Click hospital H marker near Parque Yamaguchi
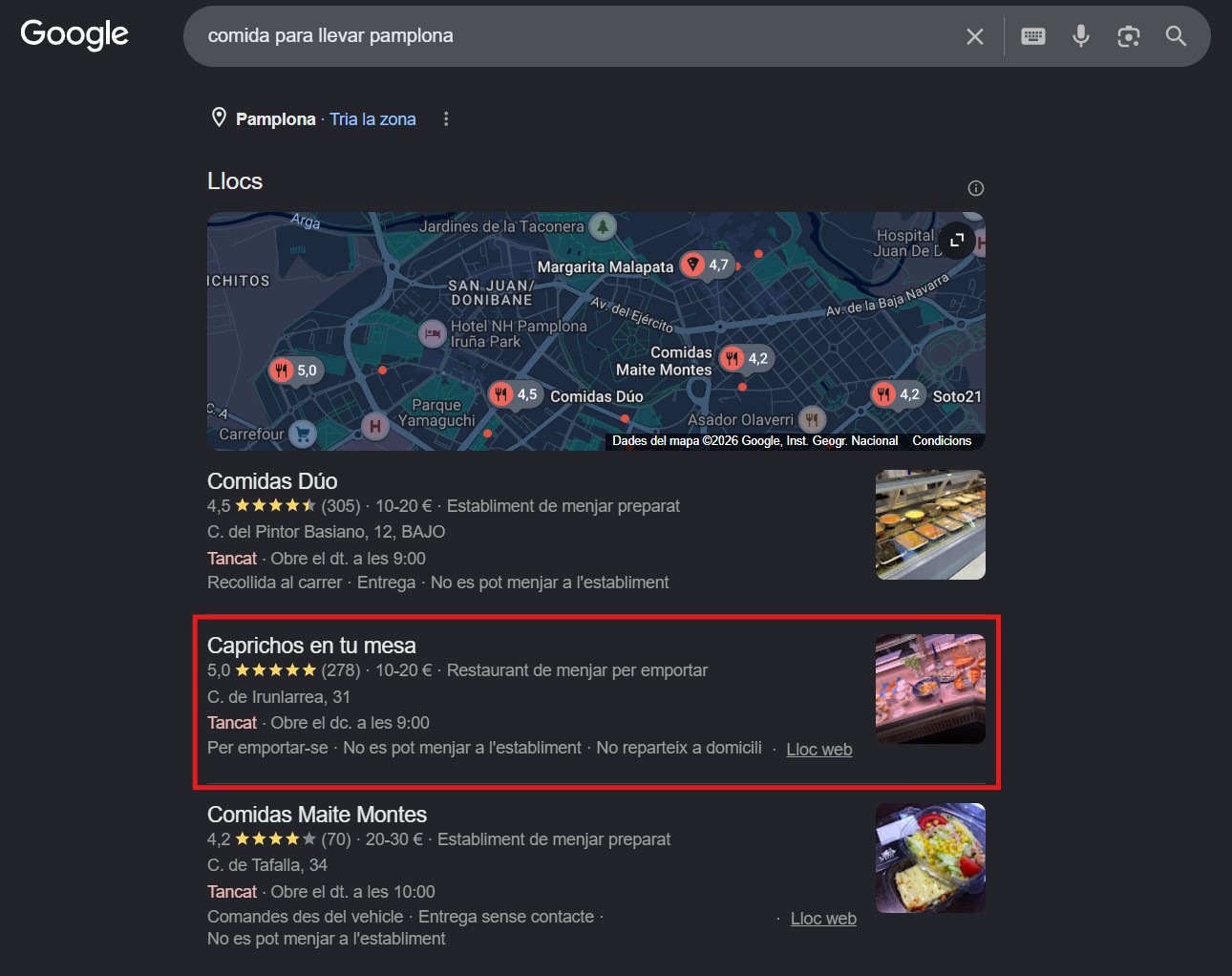Screen dimensions: 1232x976 tap(375, 427)
